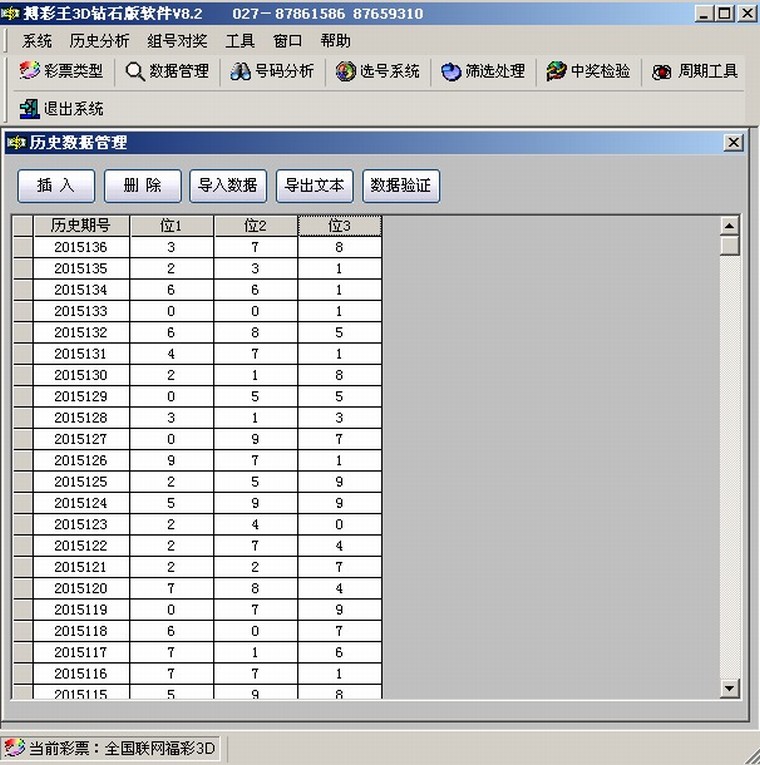The height and width of the screenshot is (765, 760).
Task: Open the 系统 menu
Action: (x=37, y=41)
